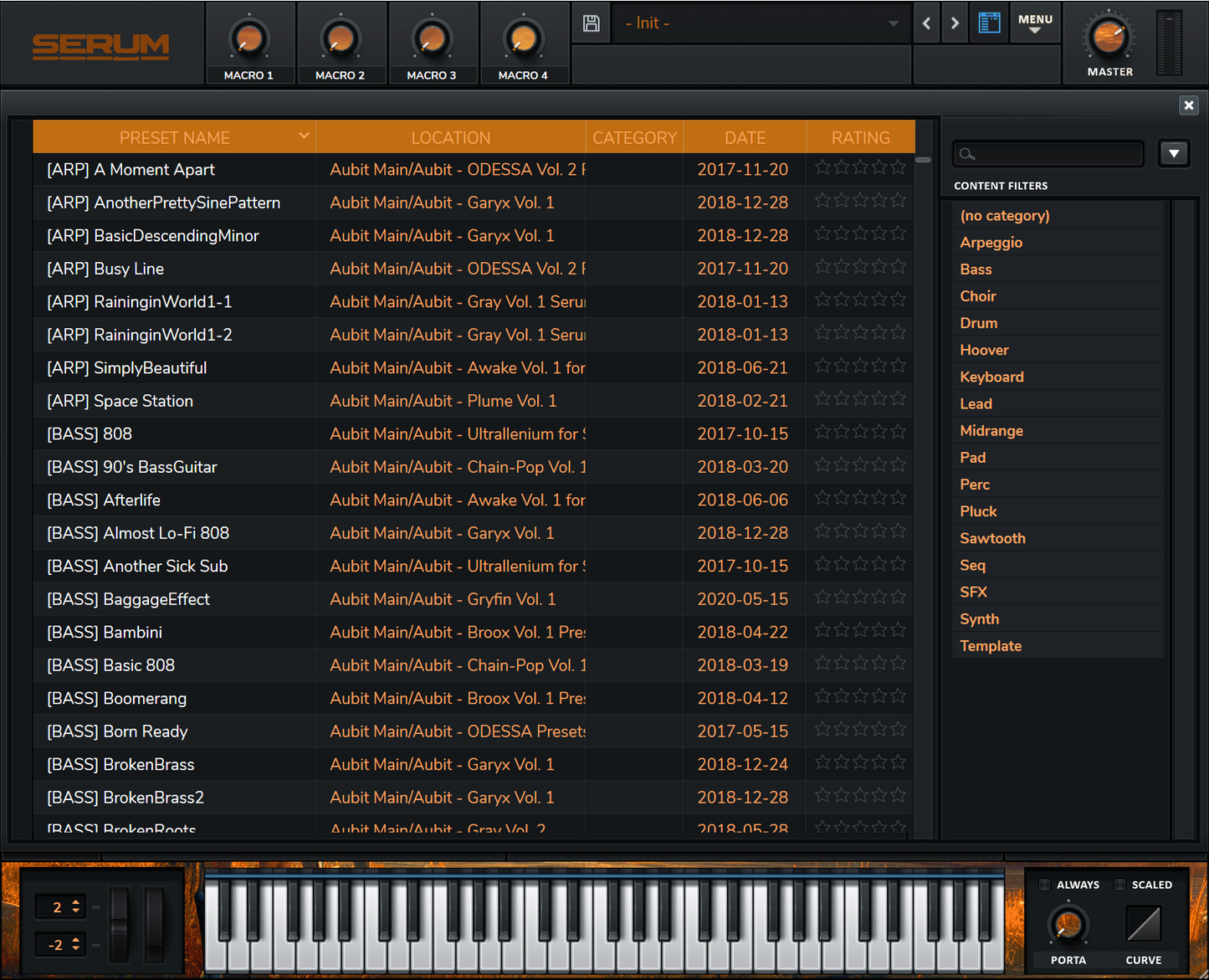Filter presets by Keyboard category
This screenshot has width=1209, height=980.
coord(1058,377)
